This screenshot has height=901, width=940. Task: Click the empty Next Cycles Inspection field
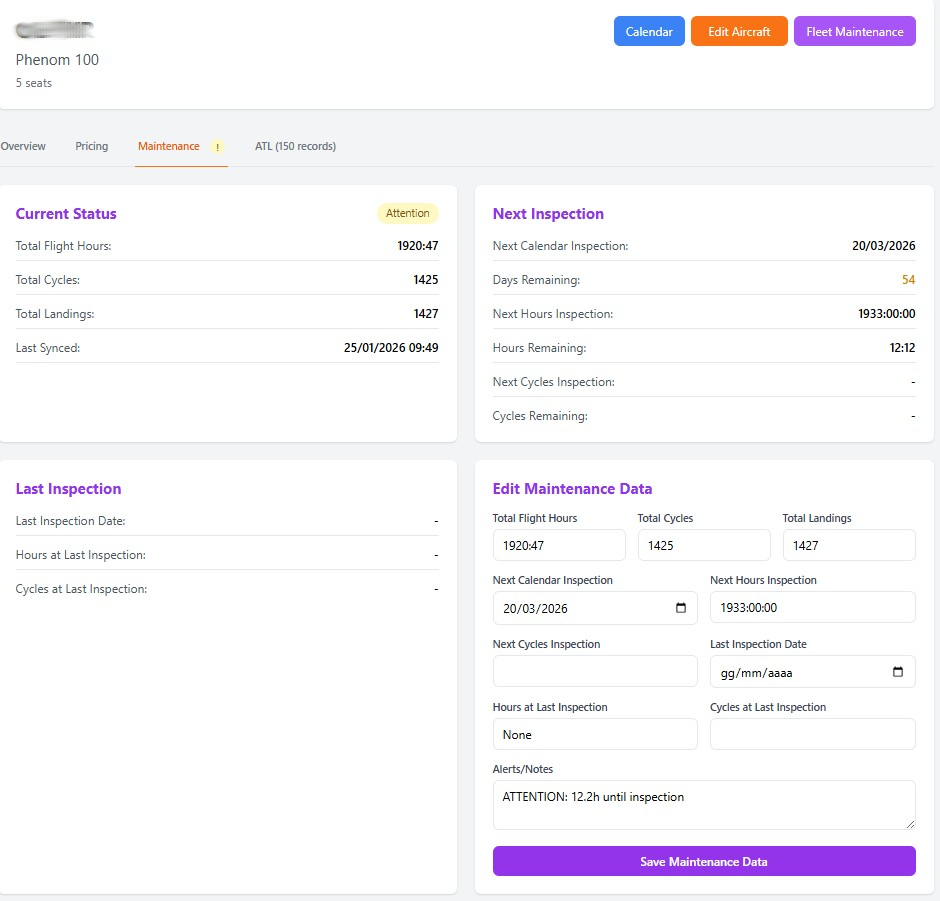click(x=594, y=671)
